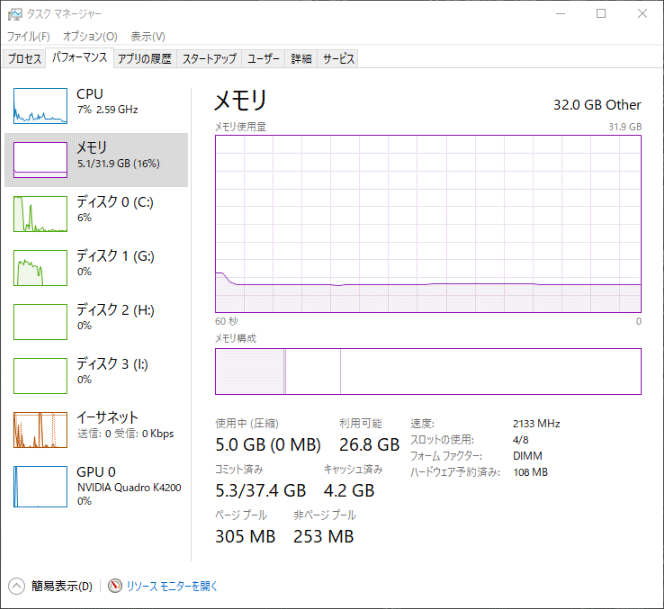The width and height of the screenshot is (664, 609).
Task: Click the 108 MB hardware reserved value
Action: (531, 472)
